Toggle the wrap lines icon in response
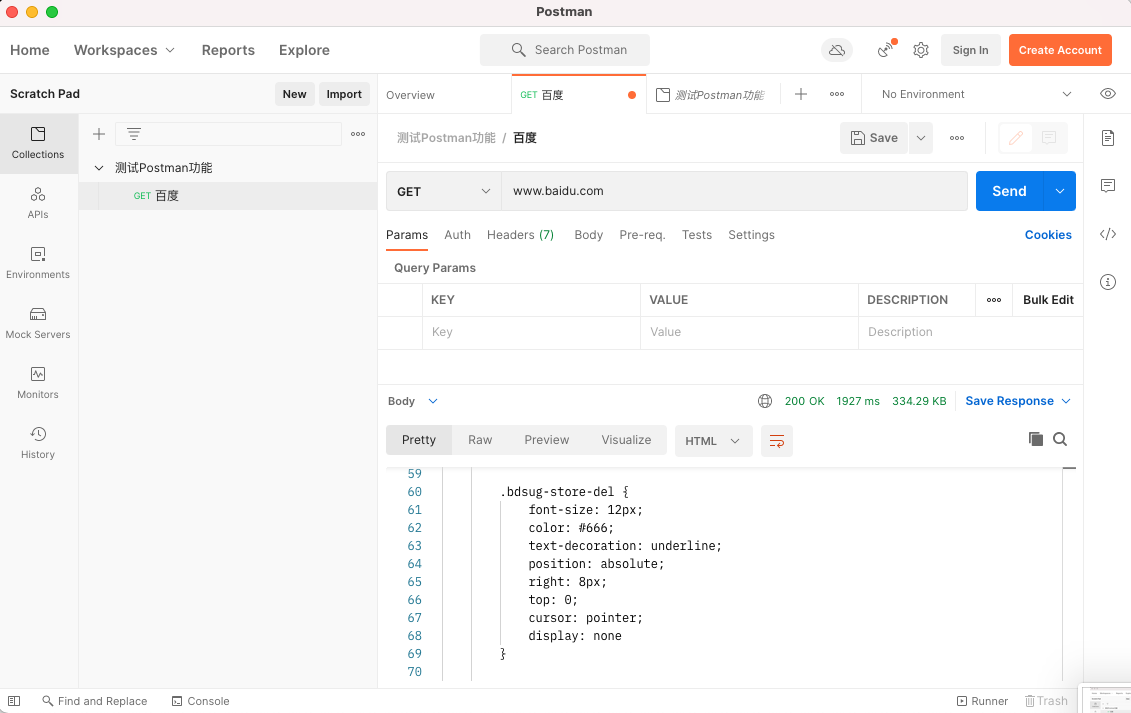Viewport: 1131px width, 713px height. click(777, 441)
